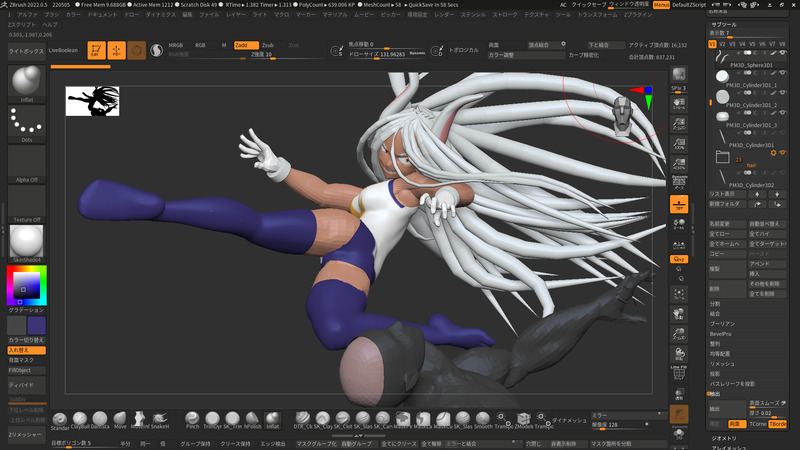Viewport: 800px width, 450px height.
Task: Expand the ジオメトリ section
Action: click(725, 438)
